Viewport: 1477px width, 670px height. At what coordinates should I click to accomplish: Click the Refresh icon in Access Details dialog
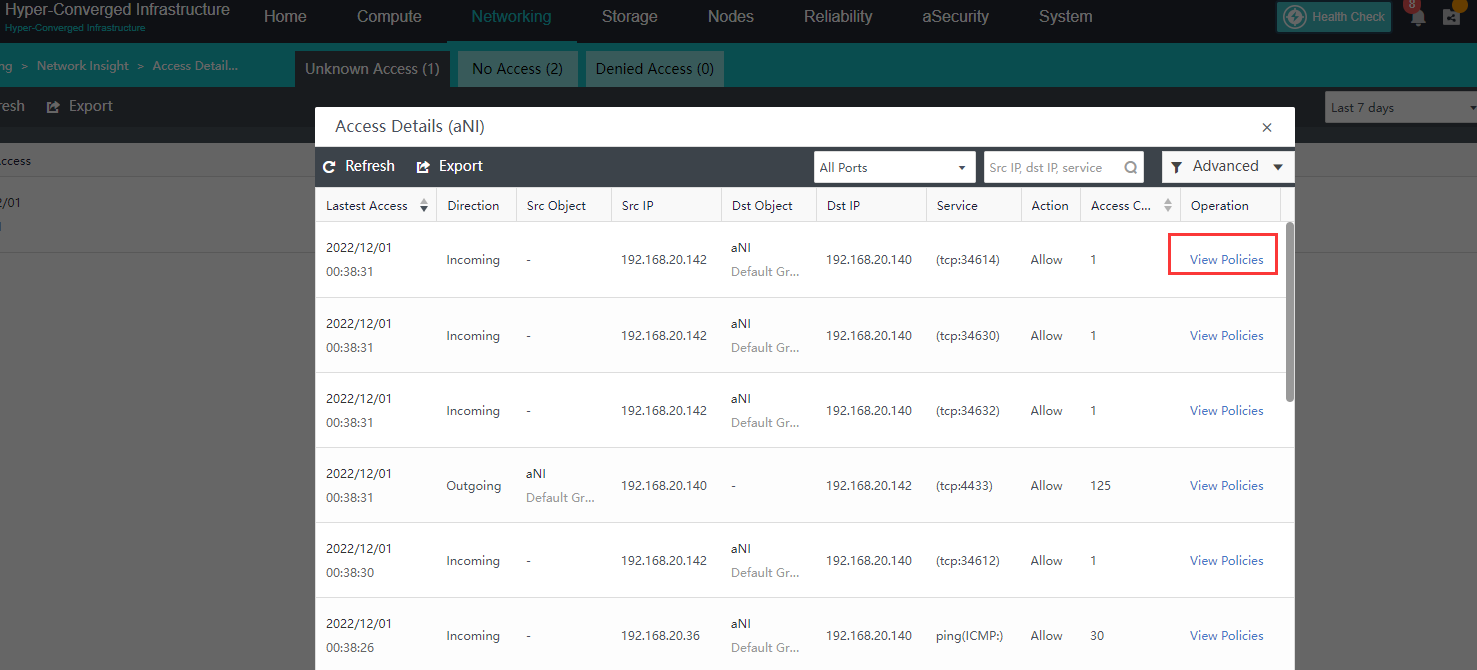tap(329, 167)
